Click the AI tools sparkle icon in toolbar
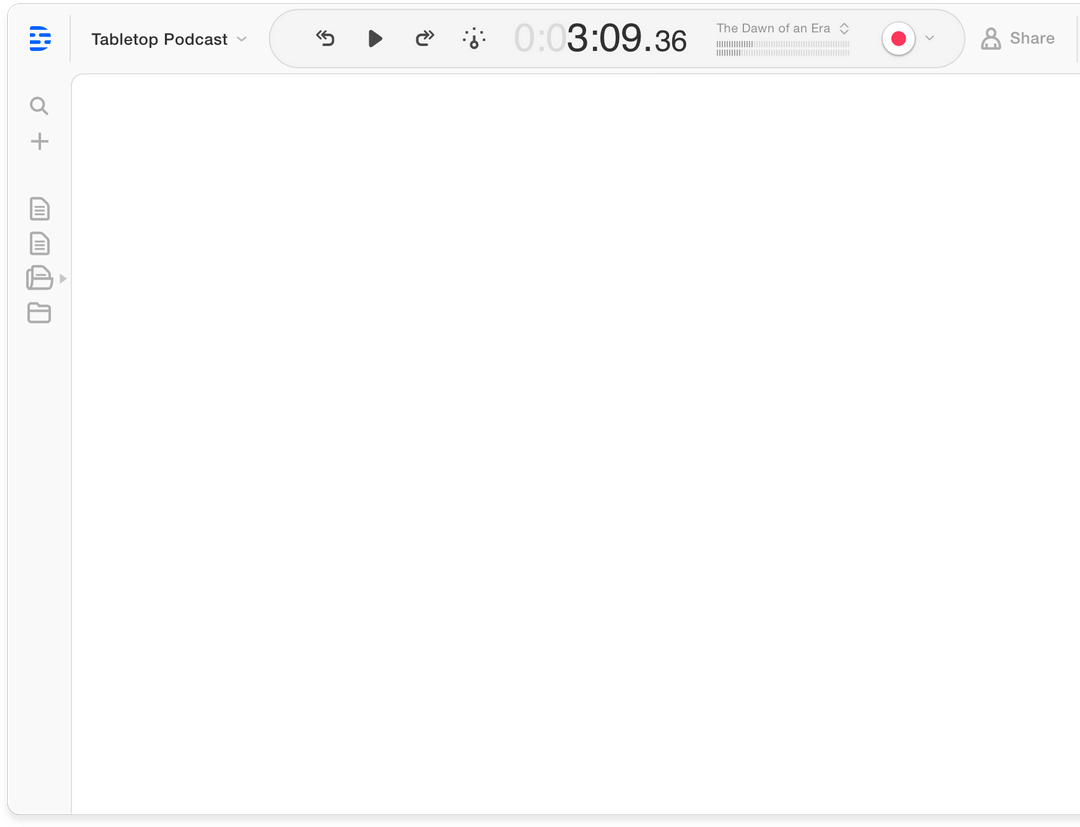 [x=474, y=38]
